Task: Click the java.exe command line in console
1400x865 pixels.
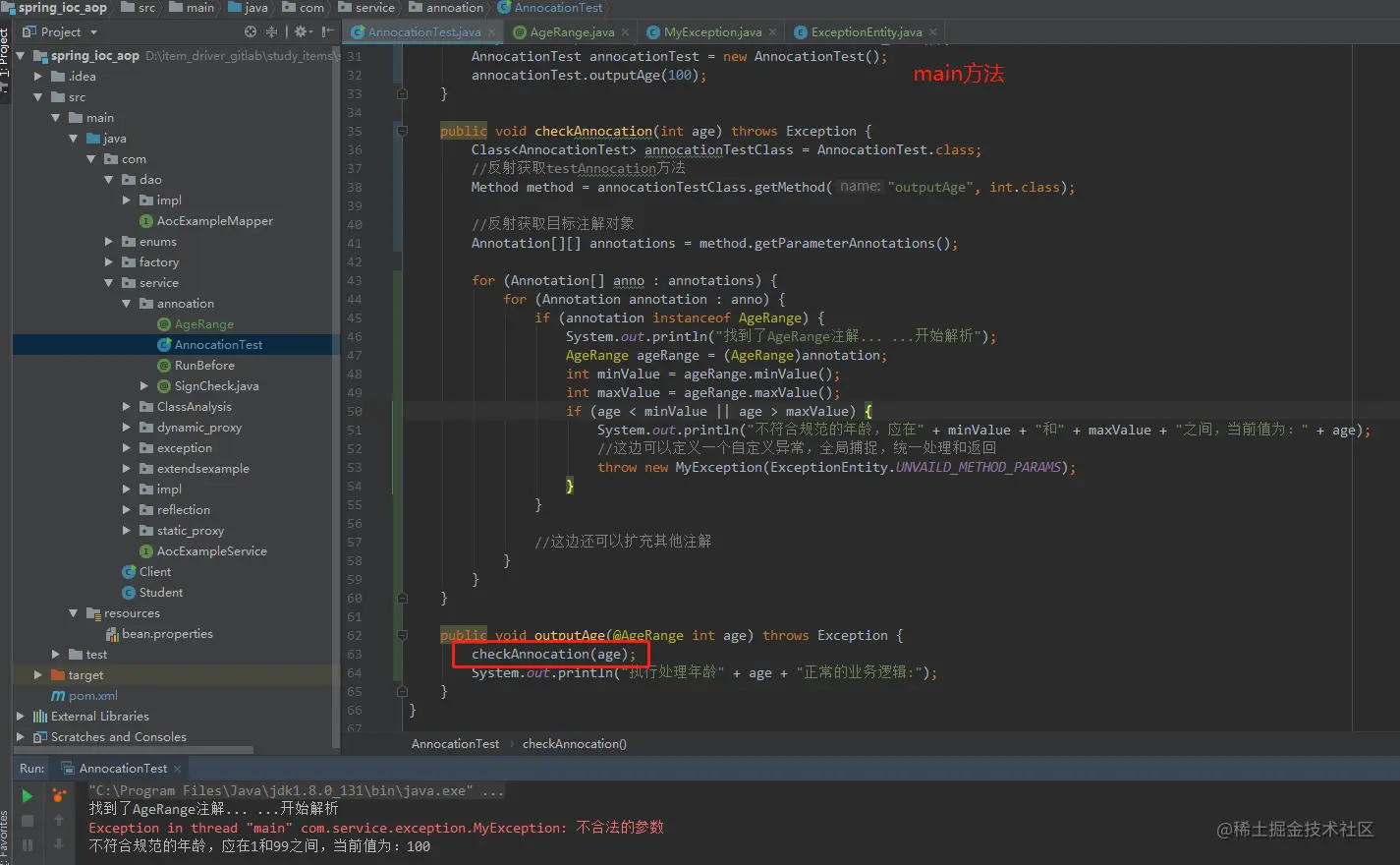Action: click(x=297, y=790)
